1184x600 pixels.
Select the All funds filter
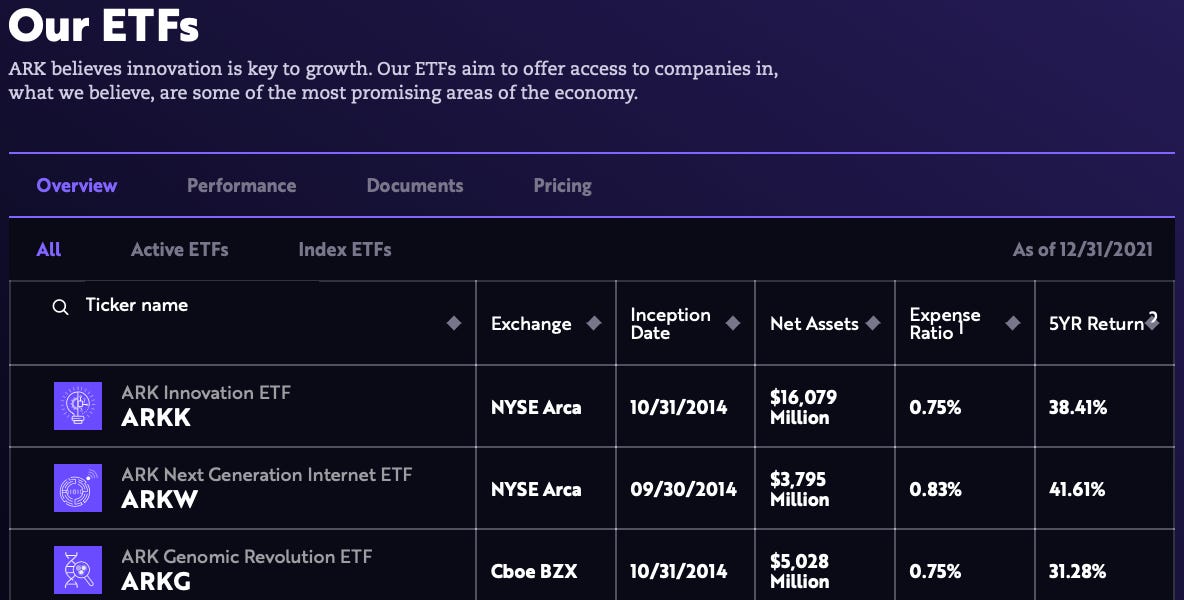pos(48,249)
